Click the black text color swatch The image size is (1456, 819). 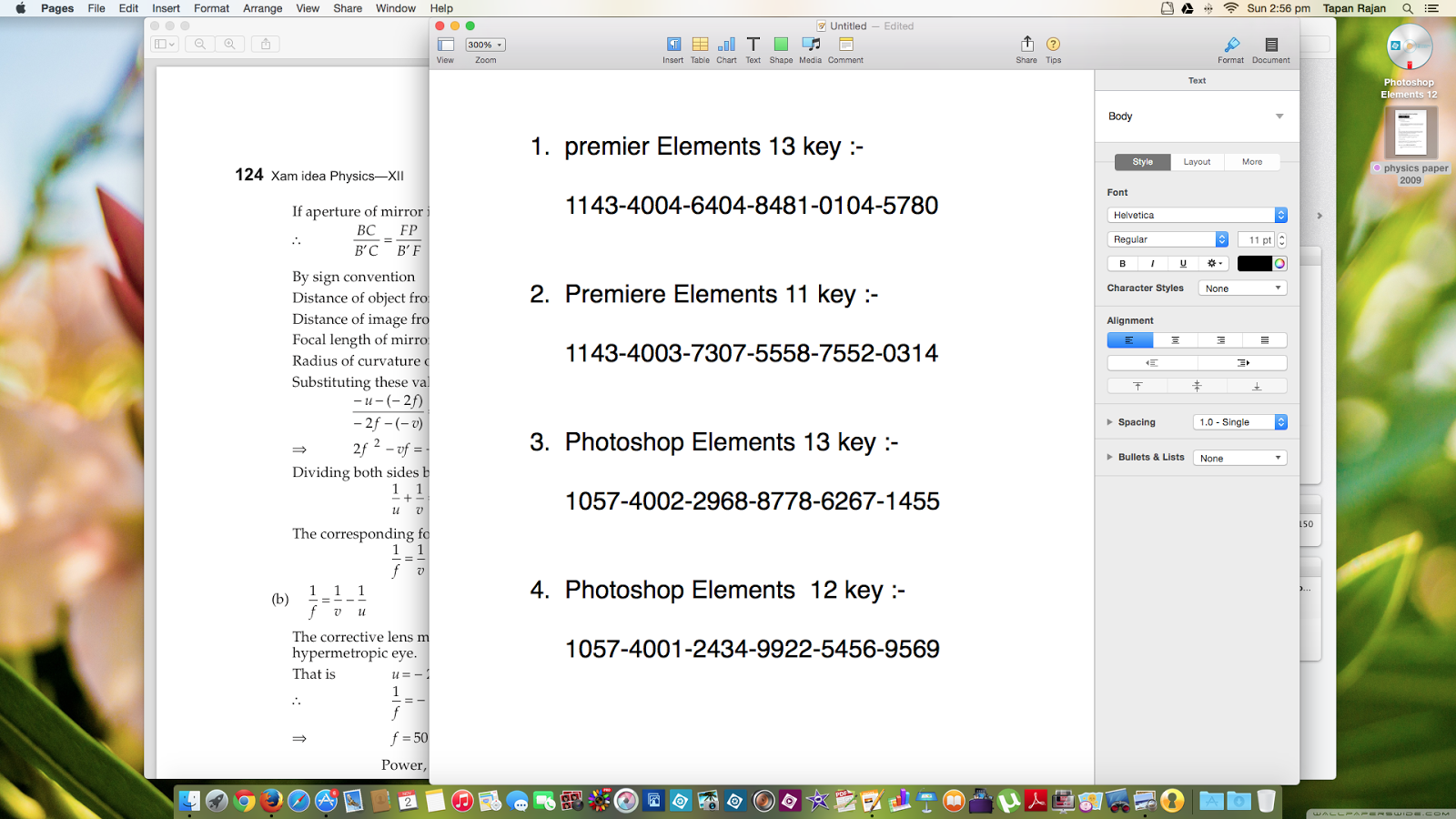(1255, 264)
